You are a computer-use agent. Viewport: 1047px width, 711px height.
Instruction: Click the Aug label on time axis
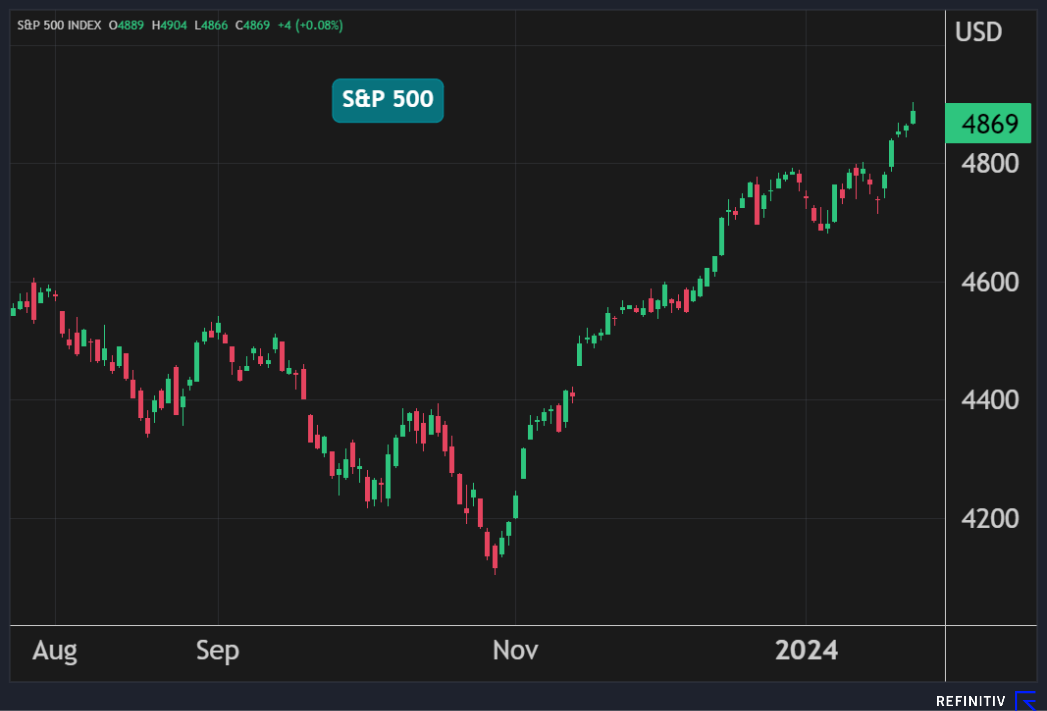coord(54,651)
